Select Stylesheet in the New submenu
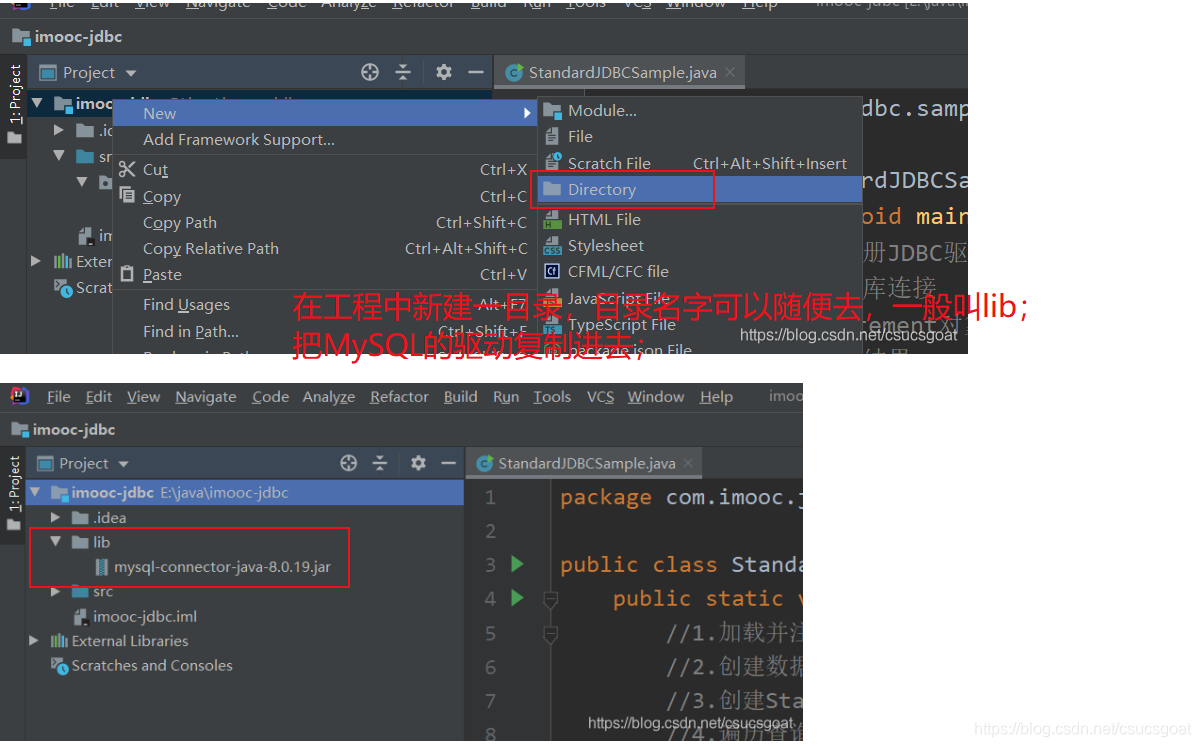This screenshot has height=747, width=1201. point(606,245)
